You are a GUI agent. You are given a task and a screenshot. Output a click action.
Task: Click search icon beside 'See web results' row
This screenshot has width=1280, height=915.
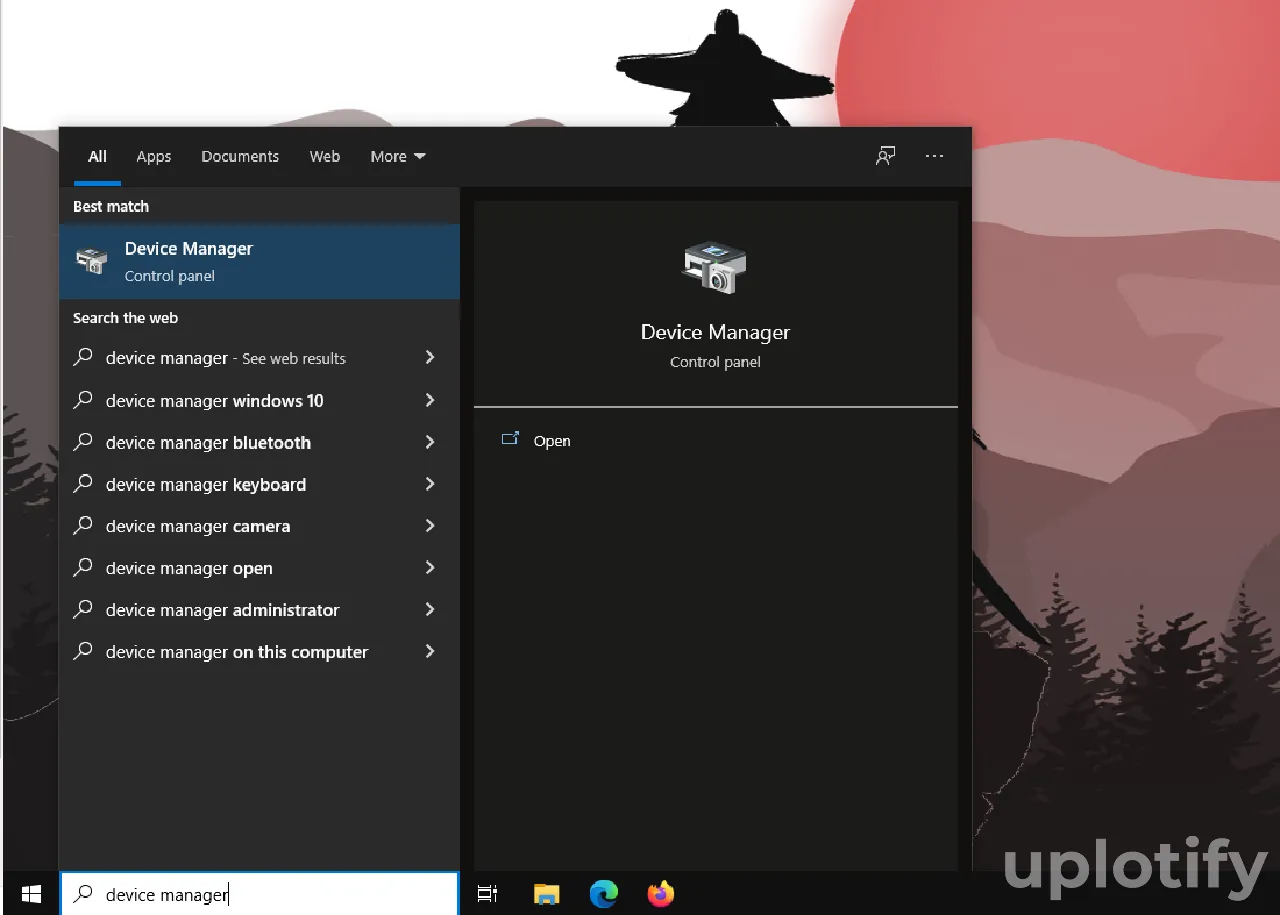[84, 357]
